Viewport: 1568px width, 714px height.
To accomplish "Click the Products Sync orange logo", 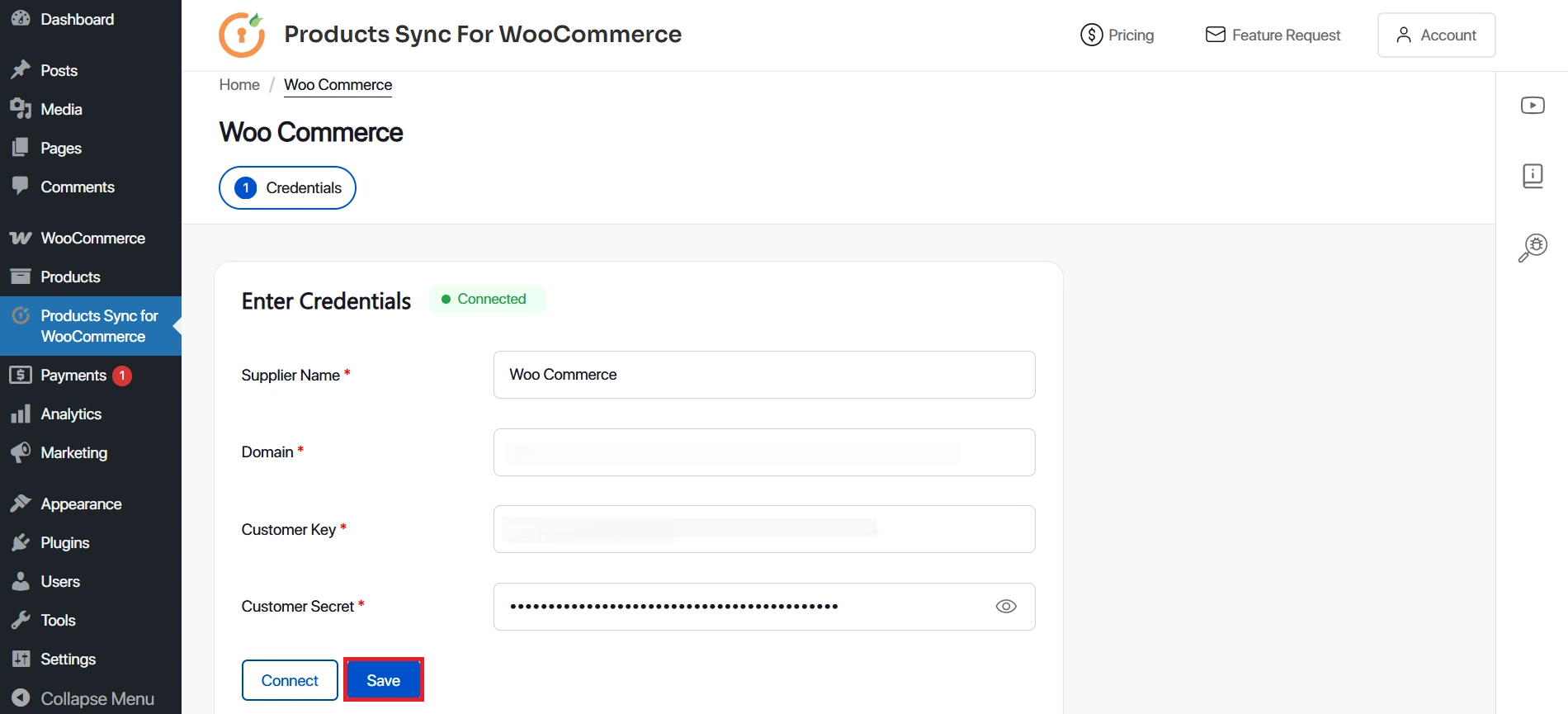I will tap(242, 35).
